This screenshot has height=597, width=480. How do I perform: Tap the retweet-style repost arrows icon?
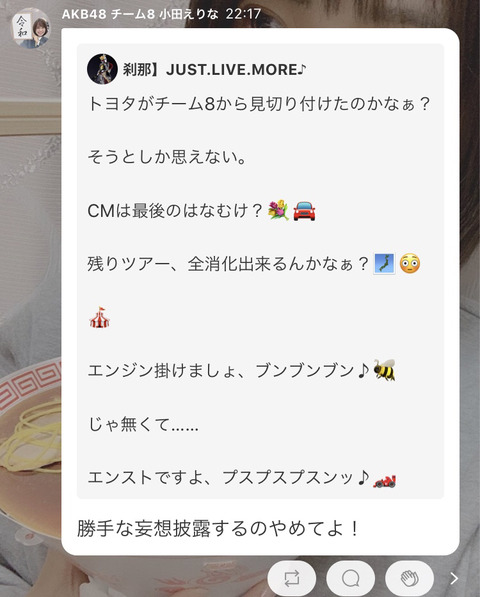pos(292,578)
